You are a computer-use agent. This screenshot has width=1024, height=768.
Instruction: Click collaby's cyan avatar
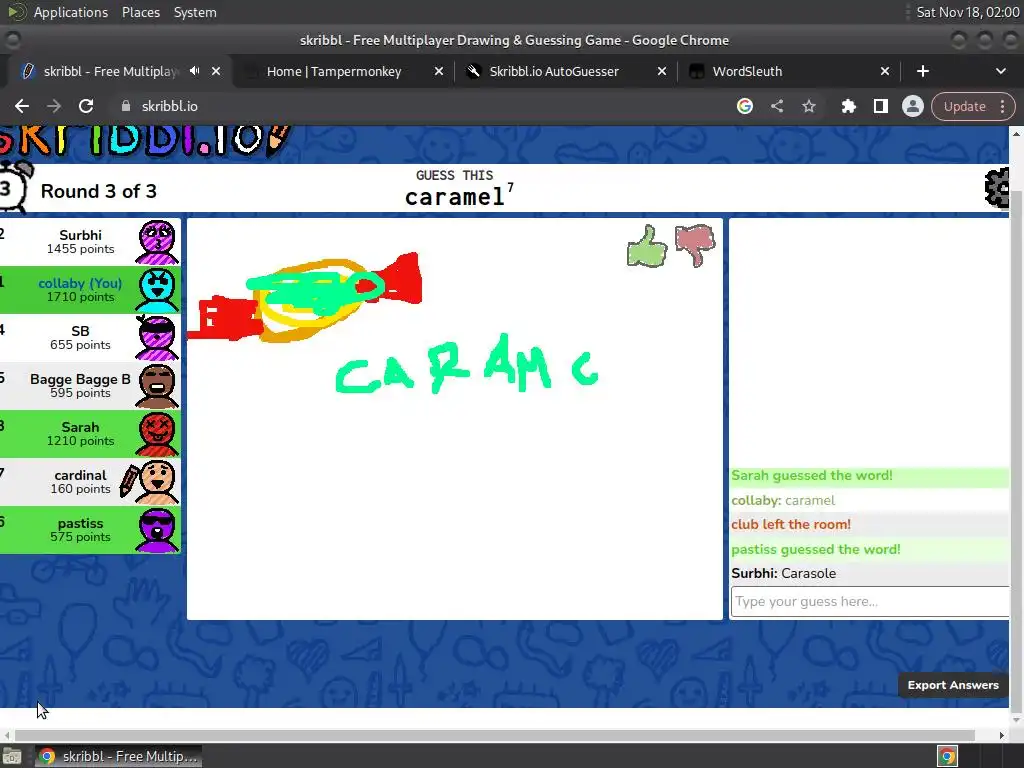pyautogui.click(x=157, y=290)
